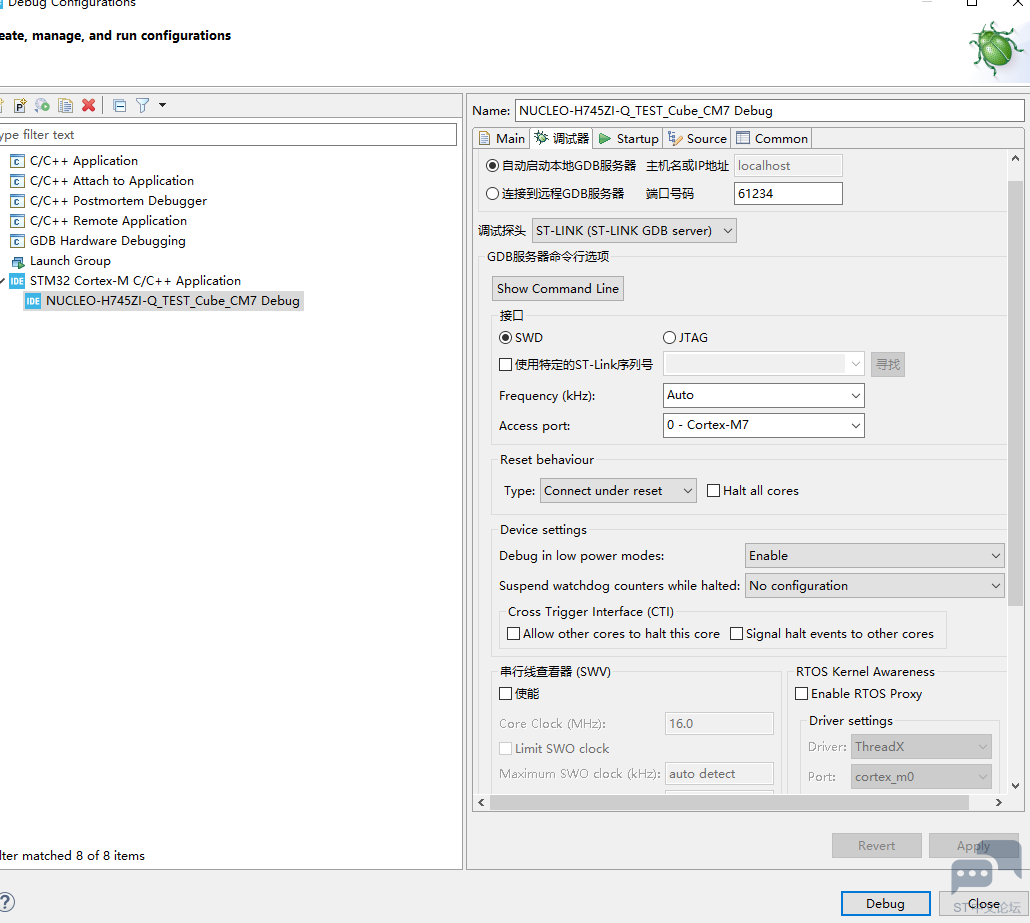The width and height of the screenshot is (1030, 923).
Task: Switch to the Startup tab
Action: tap(629, 139)
